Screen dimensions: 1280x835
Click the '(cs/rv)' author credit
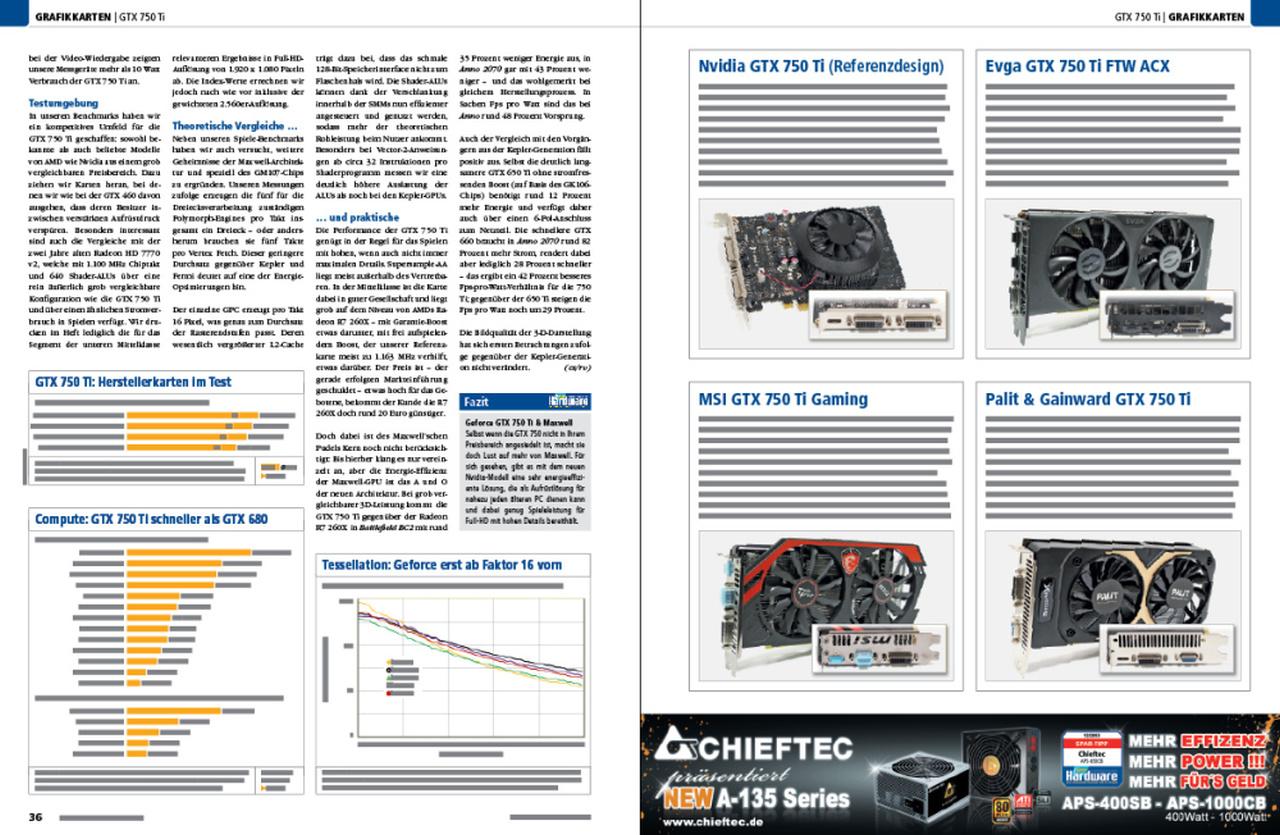[x=579, y=367]
